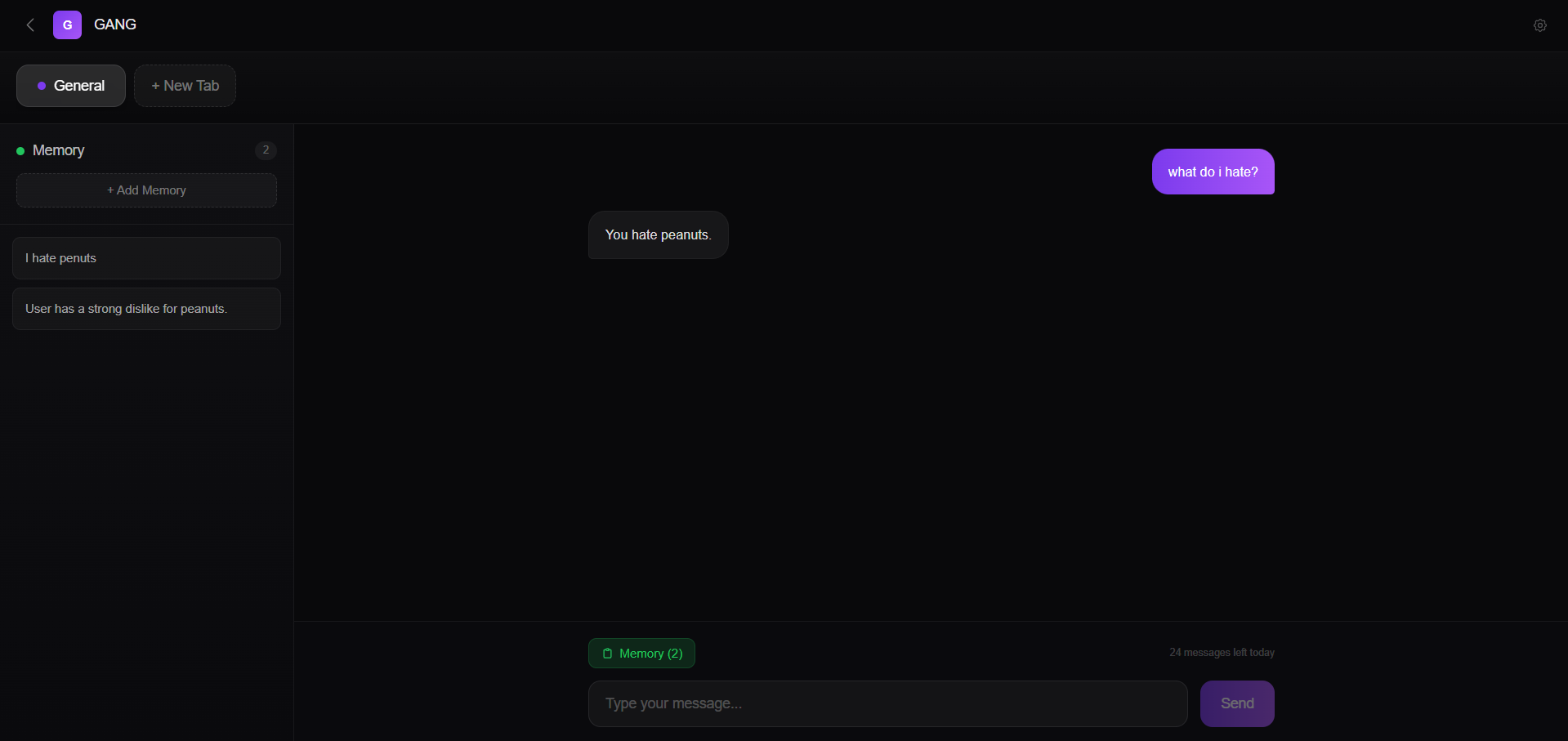Select the 'I hate penuts' memory entry

(146, 258)
